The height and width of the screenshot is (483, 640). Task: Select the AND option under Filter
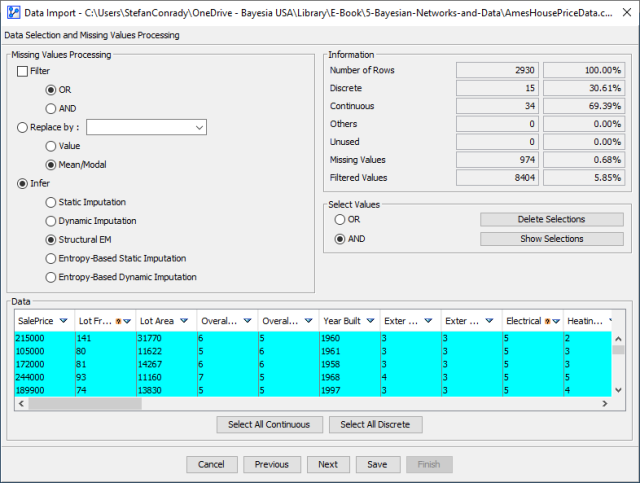pos(51,109)
